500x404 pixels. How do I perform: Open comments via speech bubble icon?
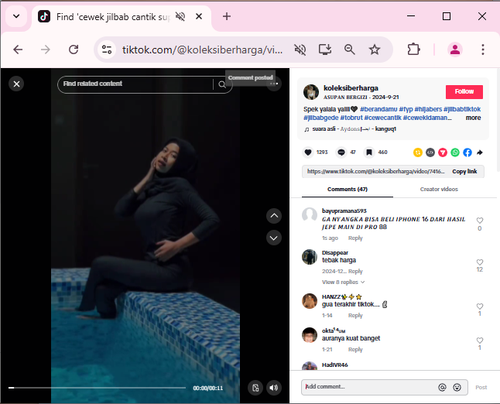(341, 152)
